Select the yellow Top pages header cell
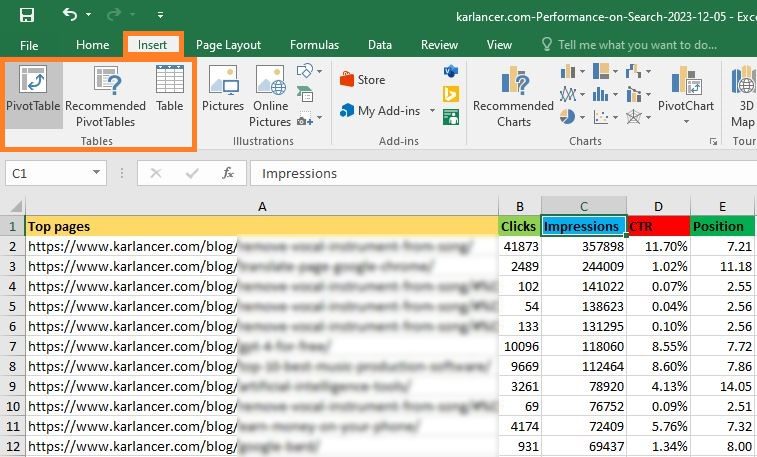This screenshot has width=757, height=457. click(x=262, y=226)
